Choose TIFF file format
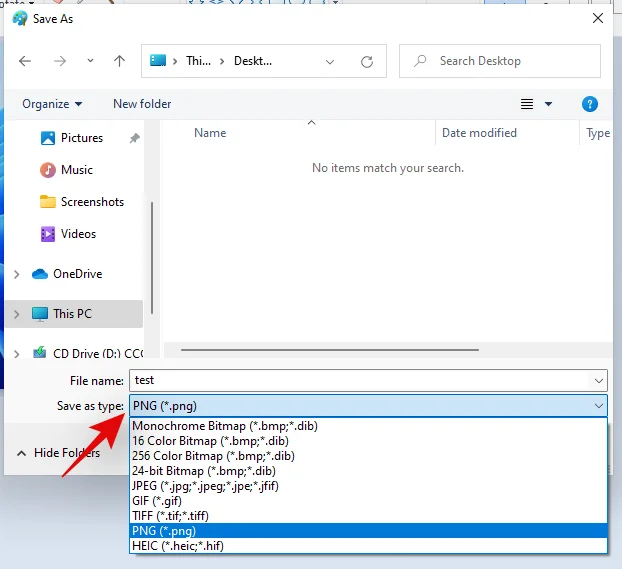The height and width of the screenshot is (569, 622). click(x=368, y=516)
